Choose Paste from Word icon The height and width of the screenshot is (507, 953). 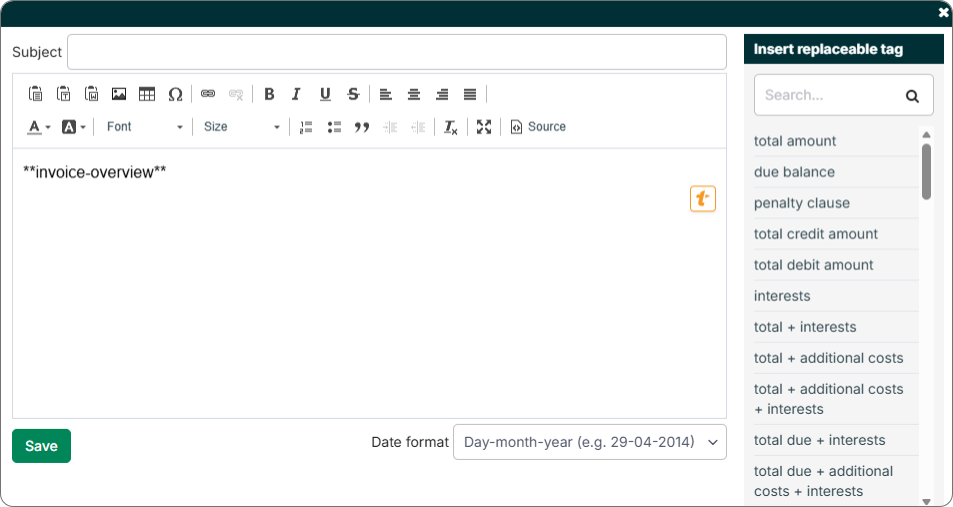tap(91, 94)
